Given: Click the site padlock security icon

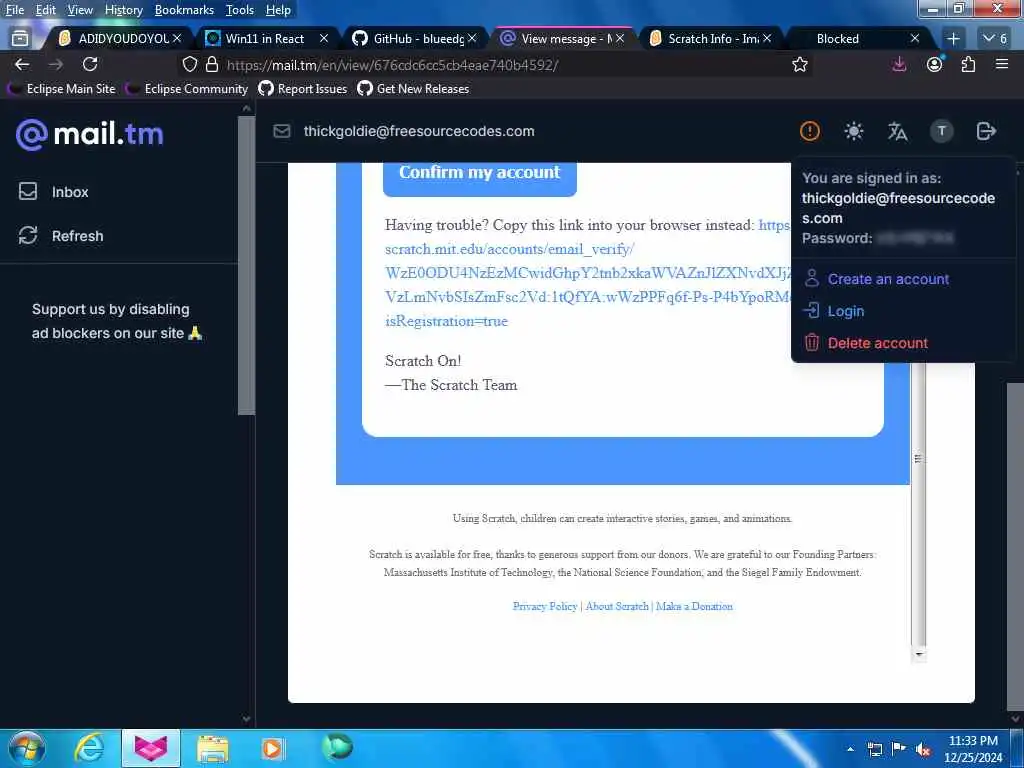Looking at the screenshot, I should tap(212, 64).
